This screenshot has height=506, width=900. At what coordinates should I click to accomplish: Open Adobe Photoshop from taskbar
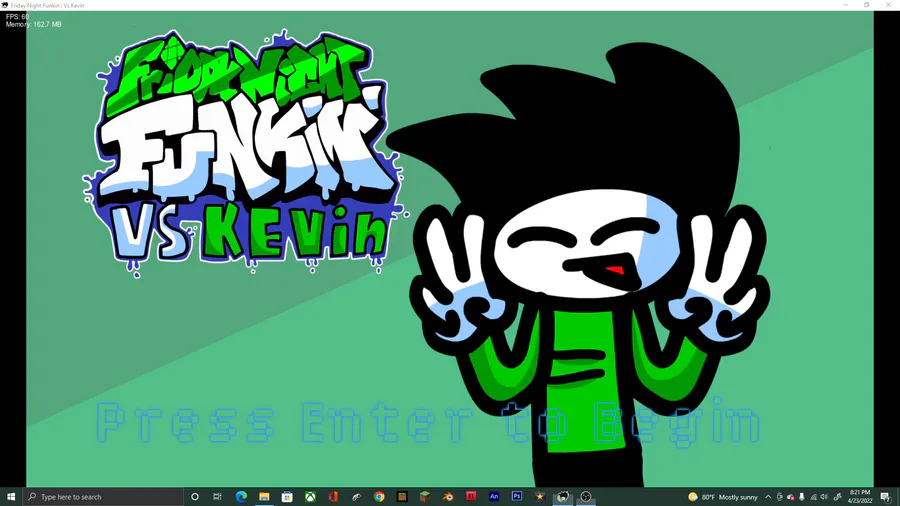tap(517, 496)
